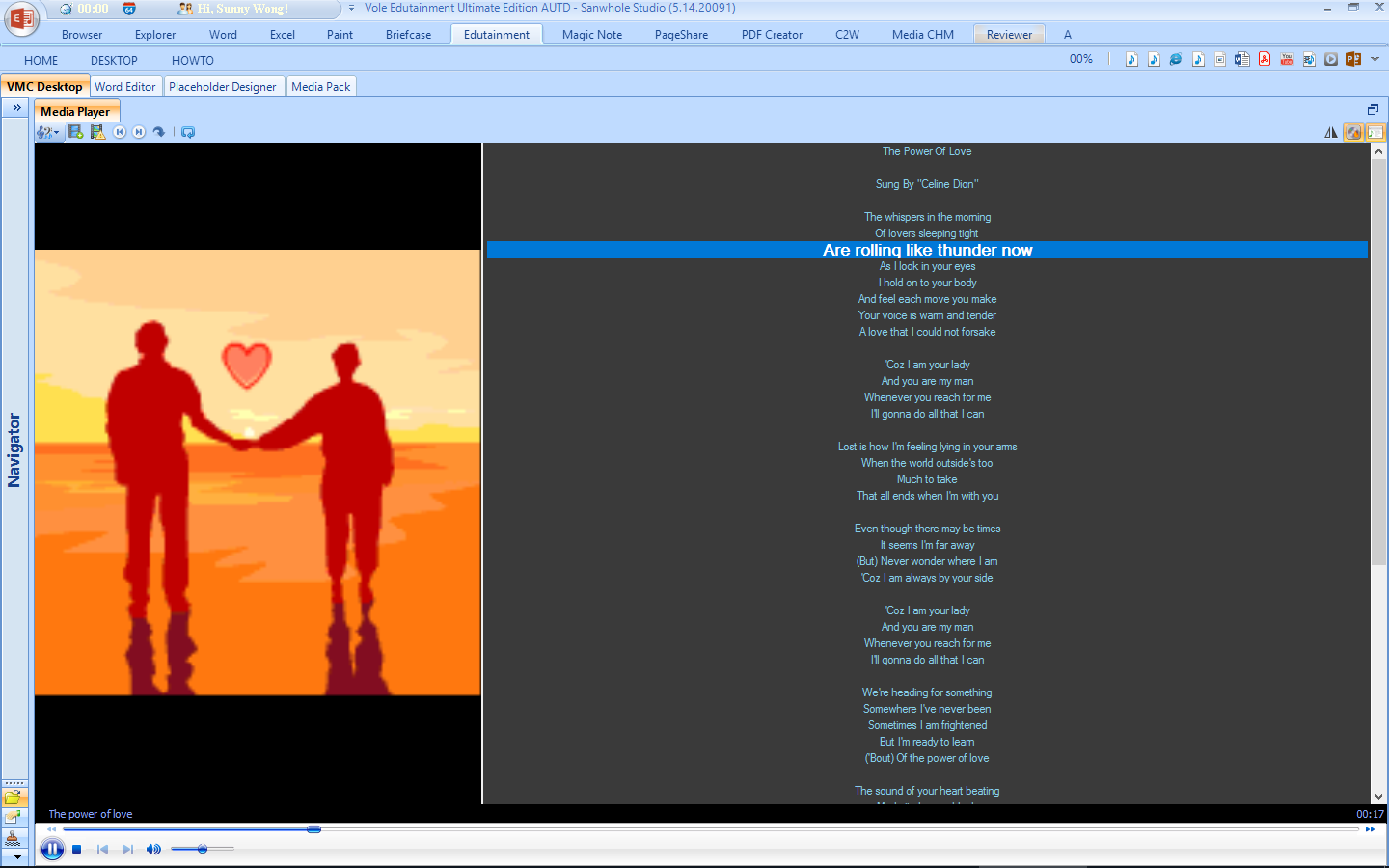Viewport: 1389px width, 868px height.
Task: Expand the quick toolbar overflow chevron
Action: tap(1375, 59)
